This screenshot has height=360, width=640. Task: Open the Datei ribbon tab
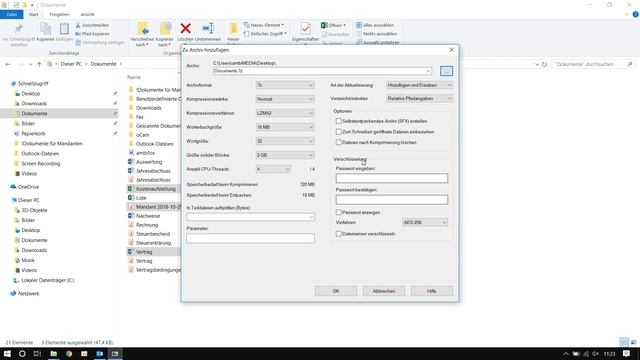coord(11,14)
